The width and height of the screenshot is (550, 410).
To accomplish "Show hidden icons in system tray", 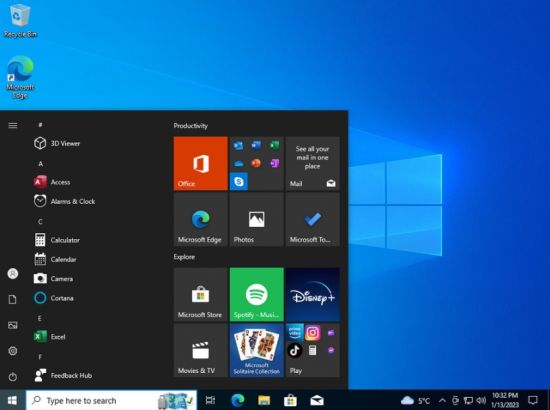I will [442, 400].
